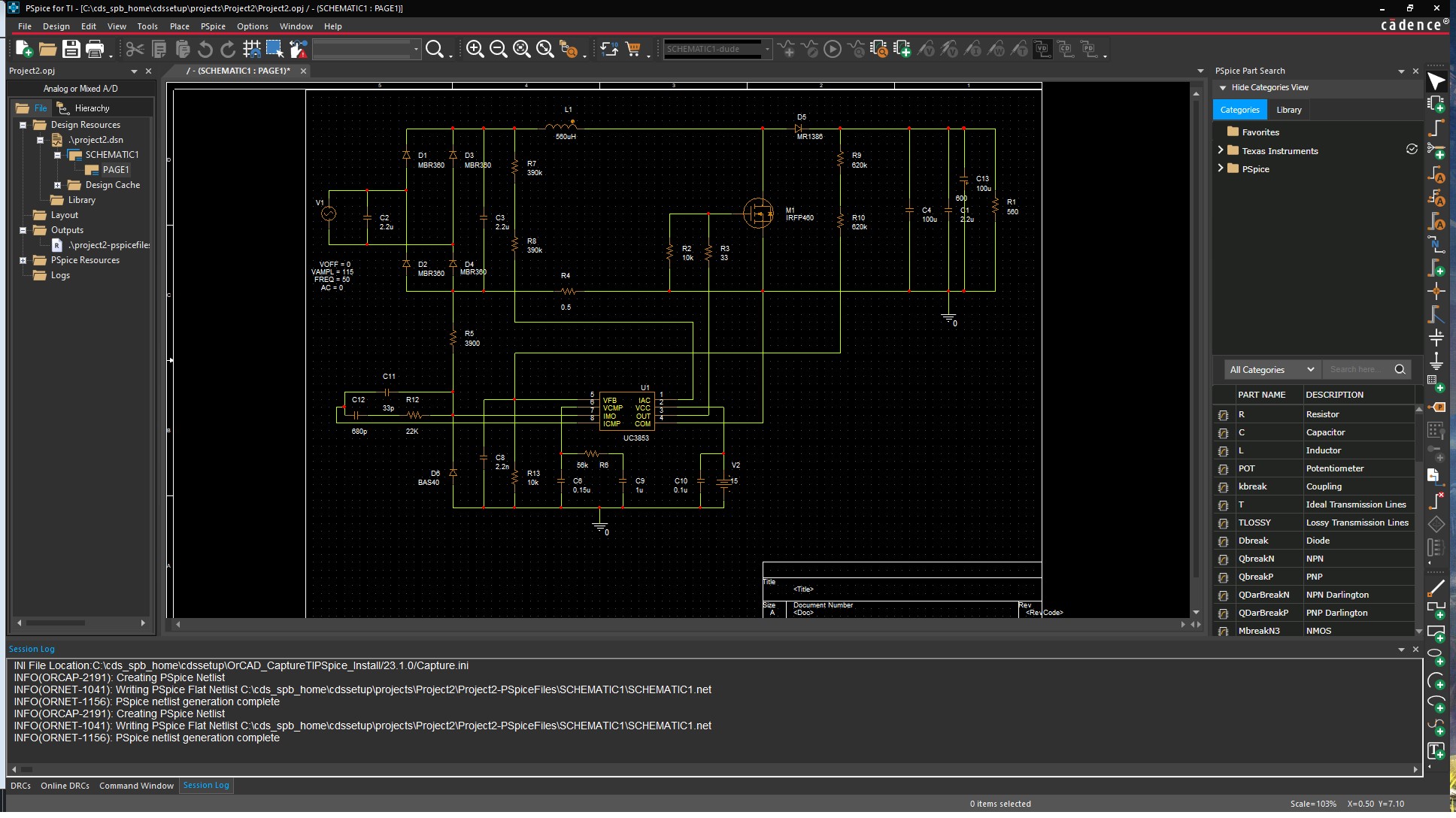Click the Session Log horizontal scrollbar thumb
Viewport: 1456px width, 818px height.
26,769
